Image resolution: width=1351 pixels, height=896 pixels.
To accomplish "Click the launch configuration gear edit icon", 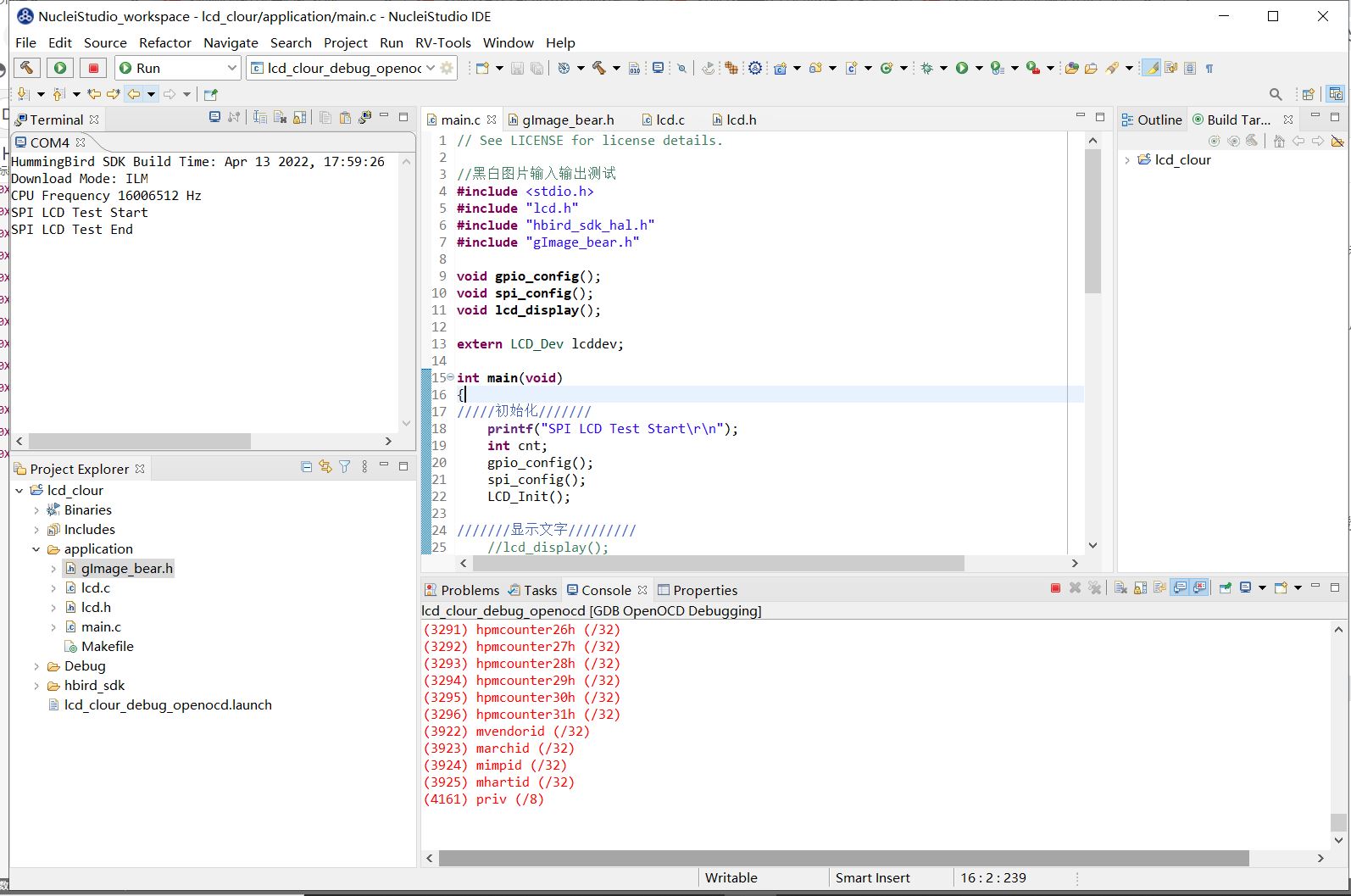I will [x=448, y=68].
